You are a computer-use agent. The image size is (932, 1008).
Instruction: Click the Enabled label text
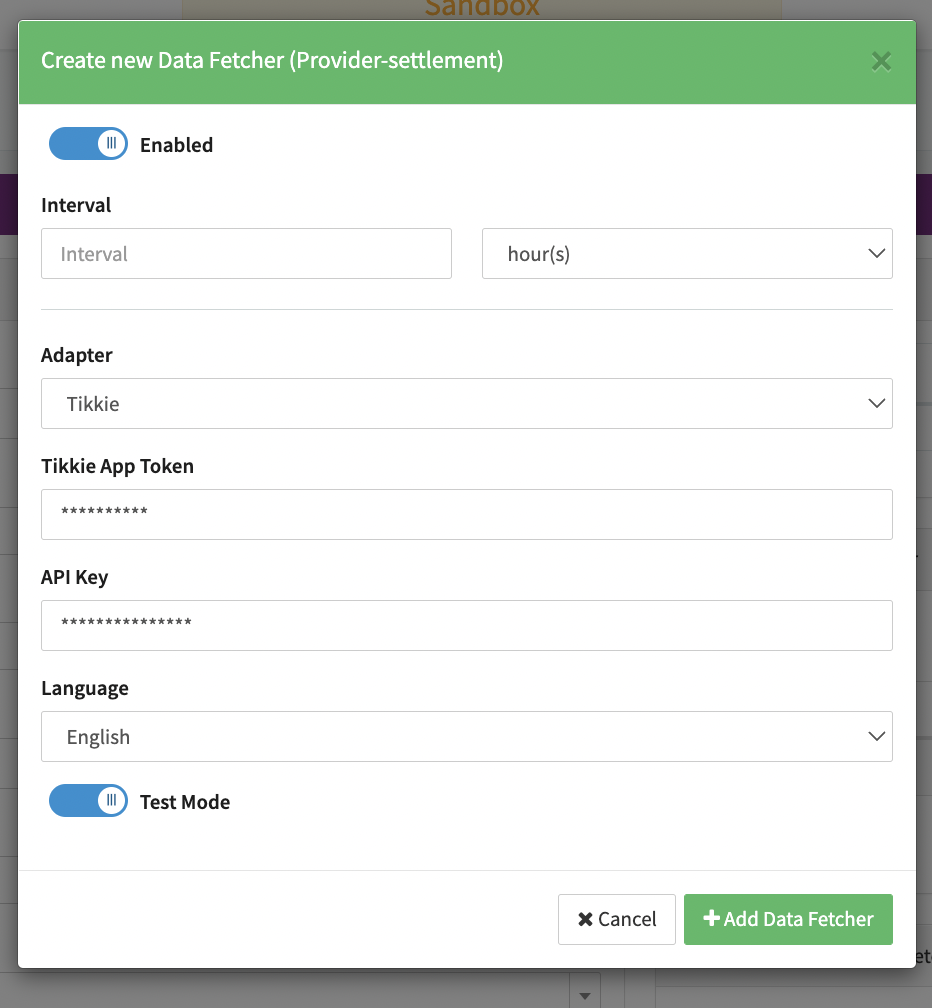(176, 145)
